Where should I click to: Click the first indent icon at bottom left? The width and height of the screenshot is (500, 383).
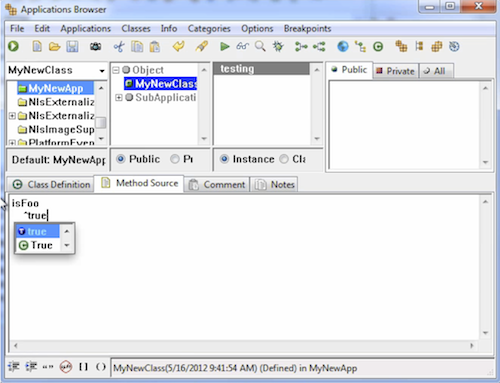[14, 367]
